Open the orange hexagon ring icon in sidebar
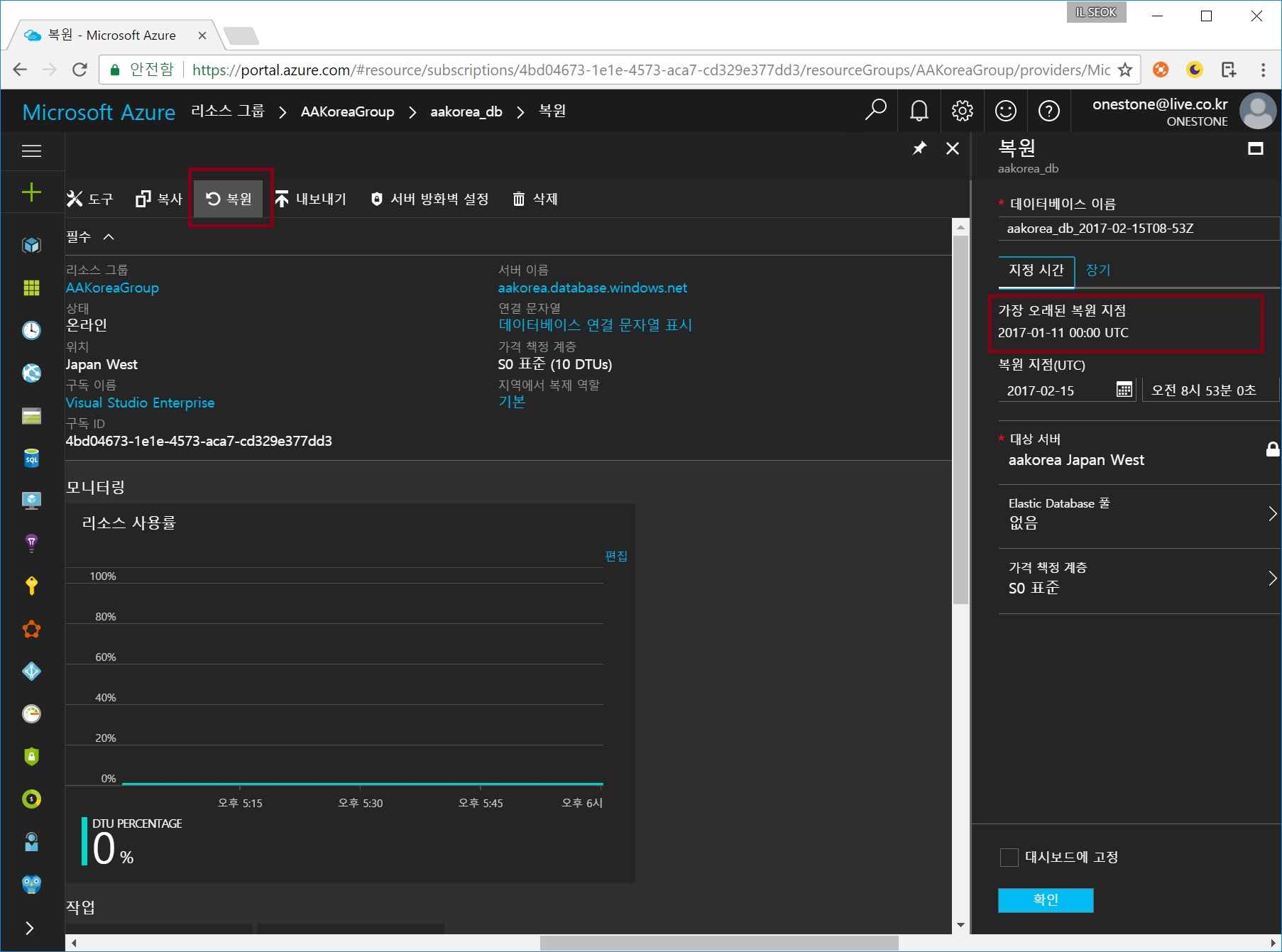Image resolution: width=1282 pixels, height=952 pixels. coord(31,629)
